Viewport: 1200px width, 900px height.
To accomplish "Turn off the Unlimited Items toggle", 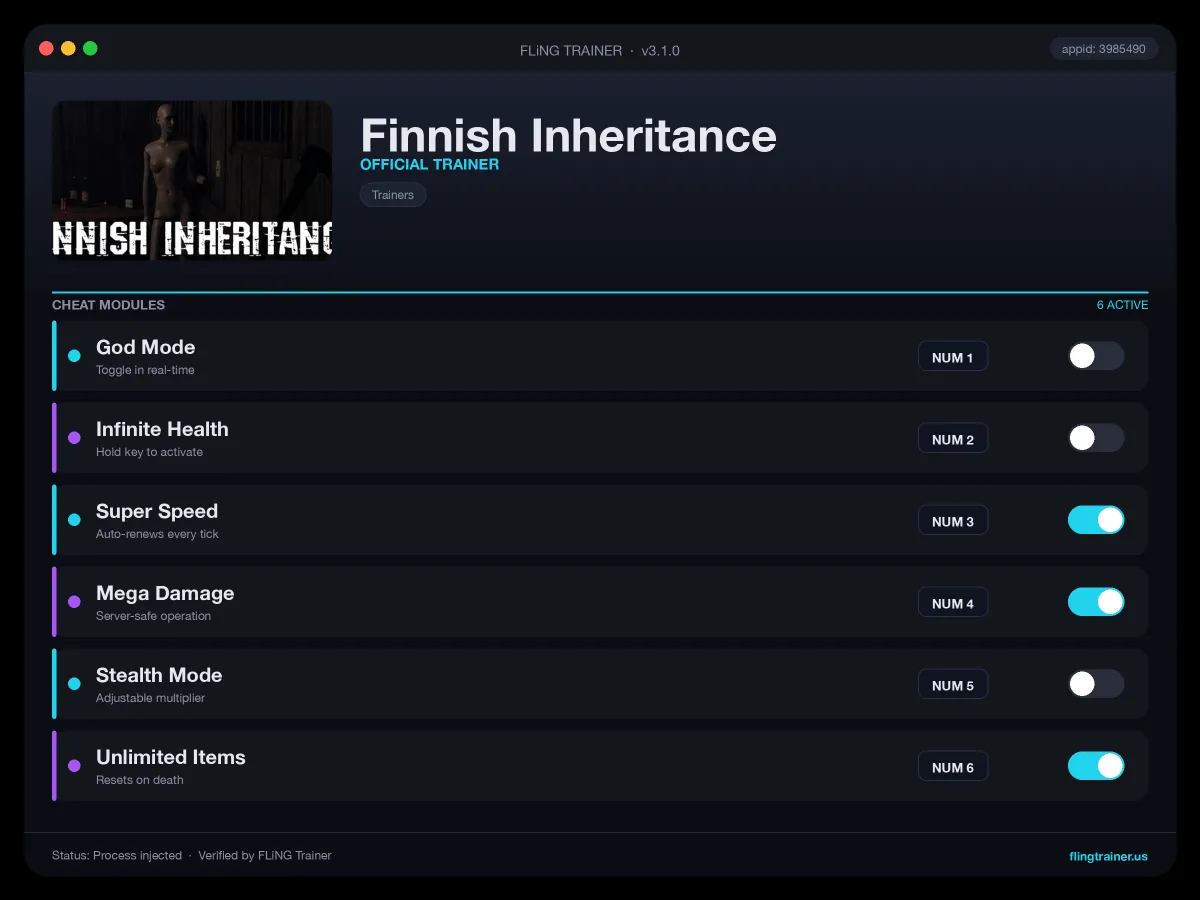I will coord(1096,766).
